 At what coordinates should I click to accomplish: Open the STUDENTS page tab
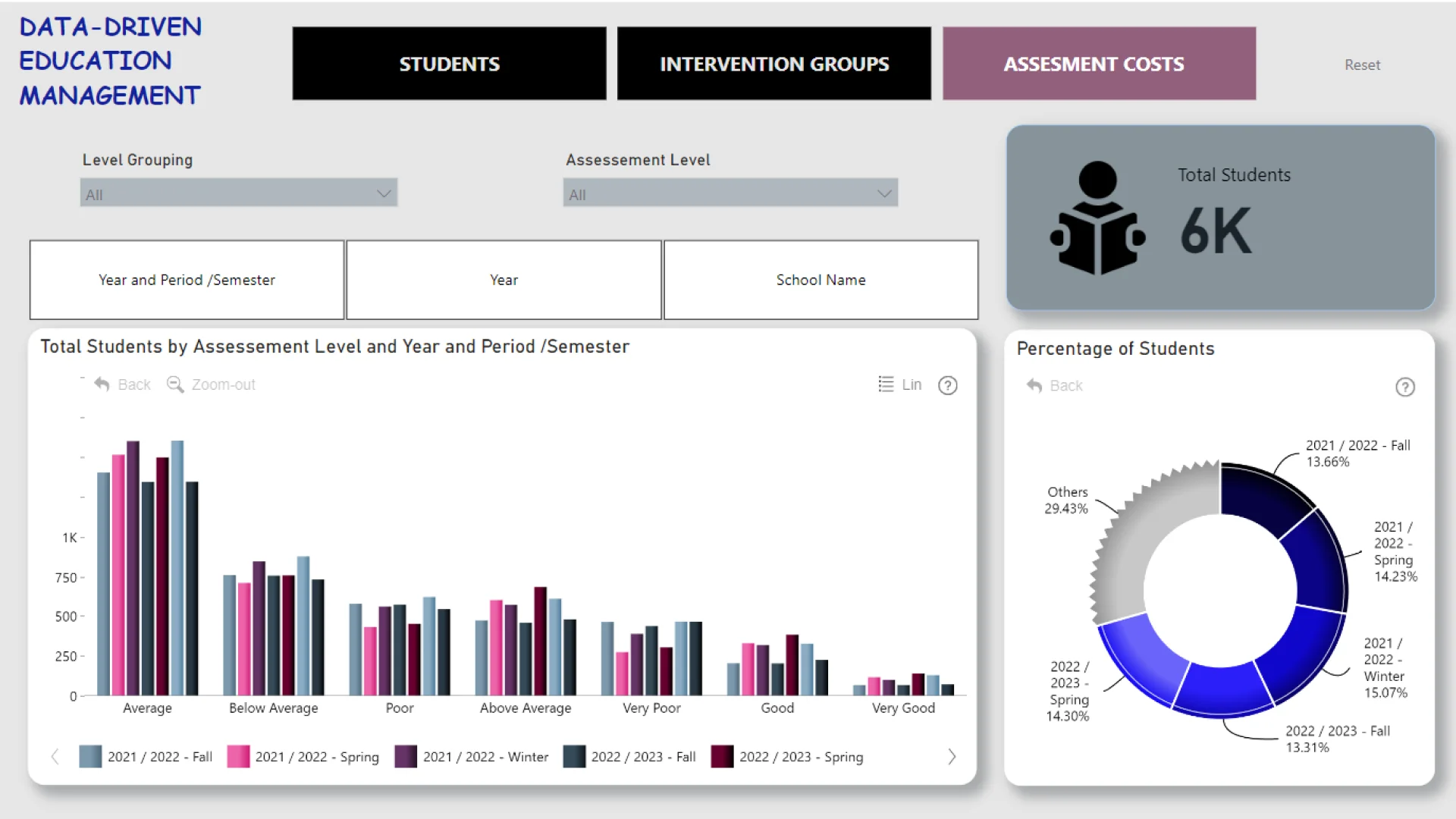click(449, 64)
